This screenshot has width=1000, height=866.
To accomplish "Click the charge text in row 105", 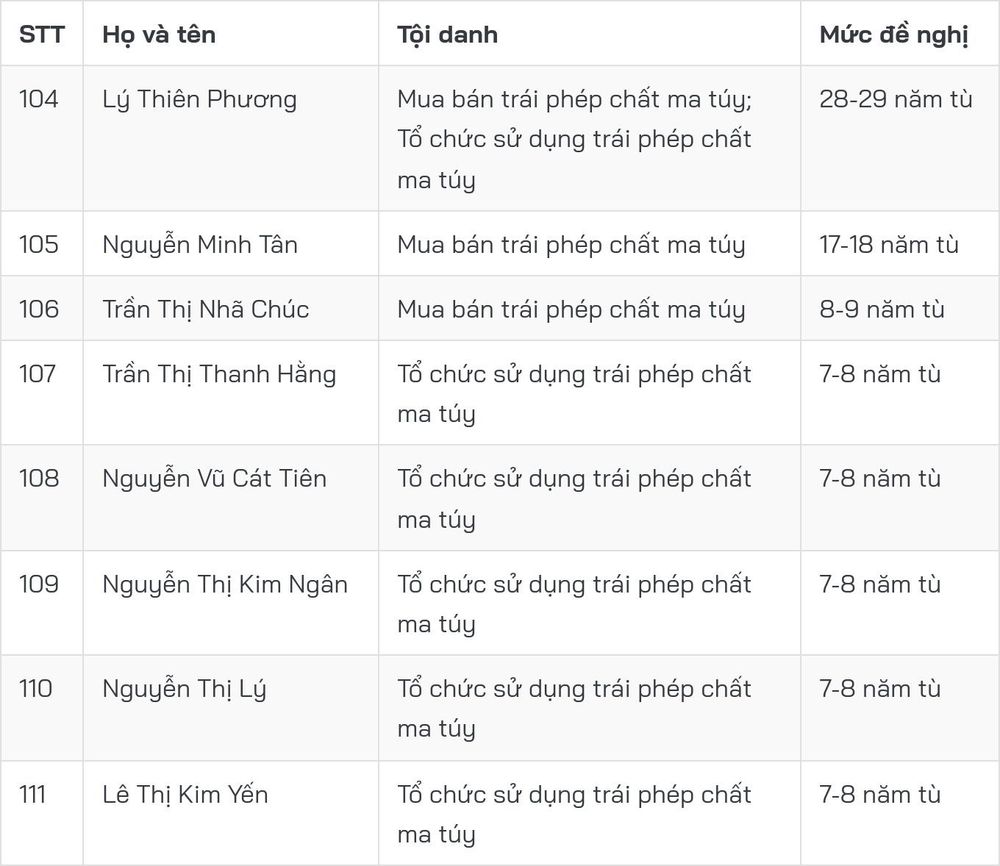I will click(571, 245).
